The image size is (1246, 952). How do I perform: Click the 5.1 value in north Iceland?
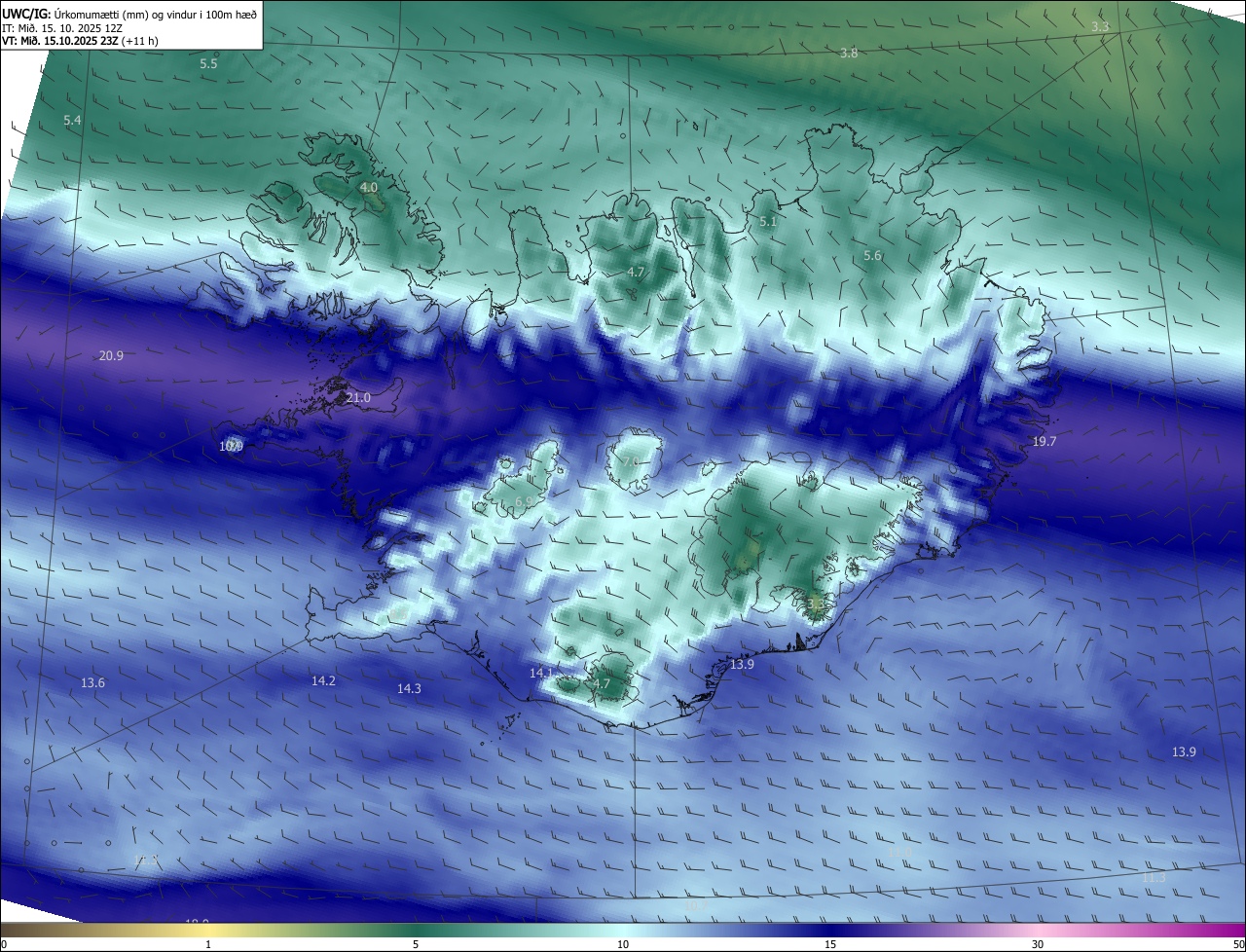(768, 222)
